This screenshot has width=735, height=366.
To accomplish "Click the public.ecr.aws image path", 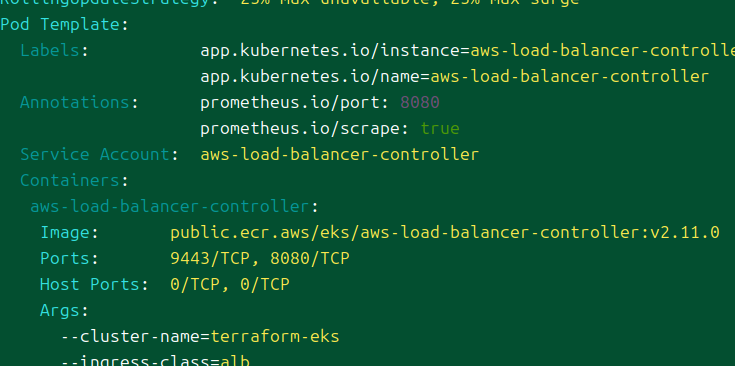I will pyautogui.click(x=407, y=232).
